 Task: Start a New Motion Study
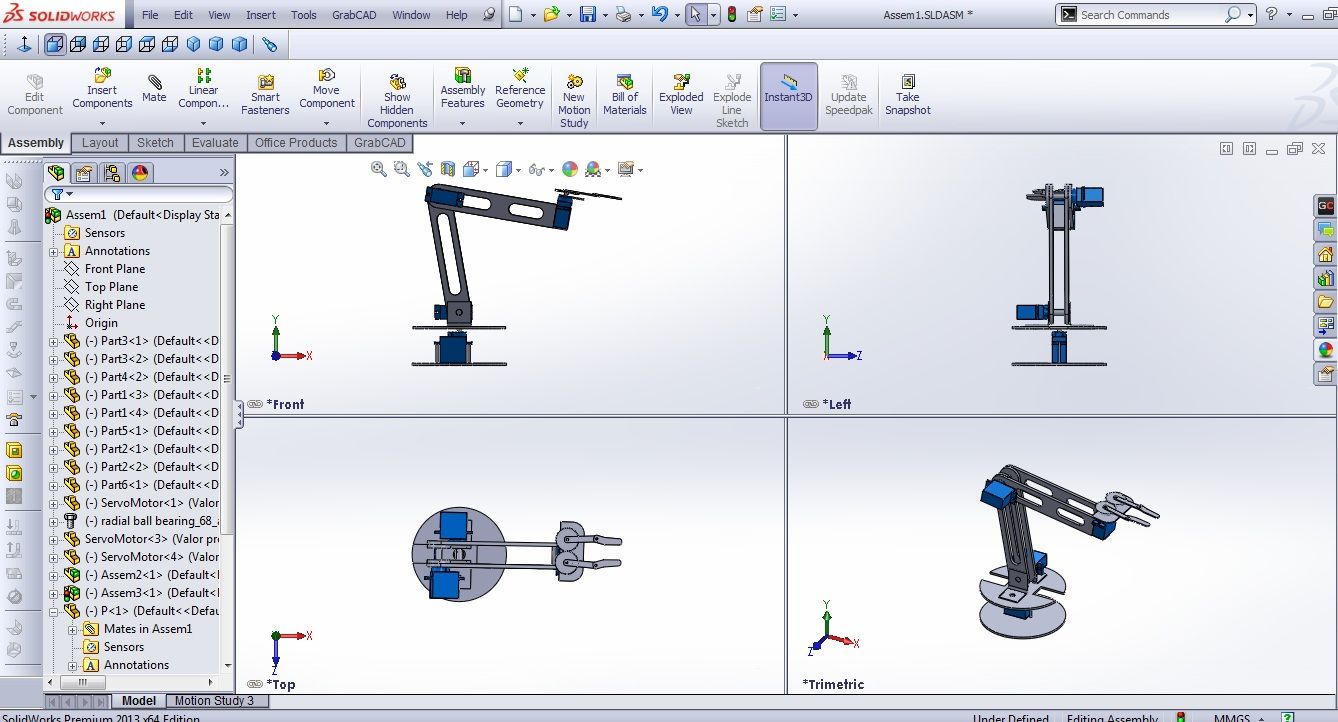pos(573,97)
